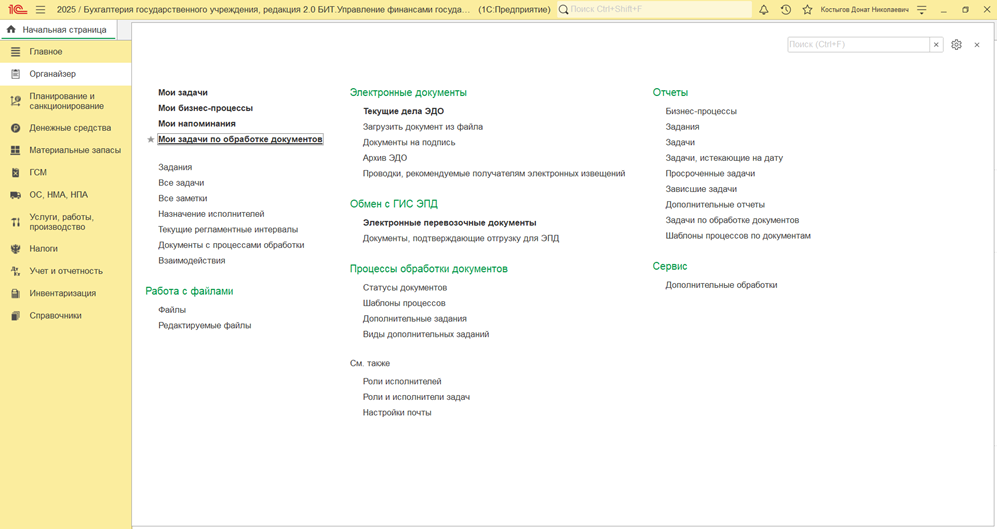Open Документы на подпись

(409, 142)
